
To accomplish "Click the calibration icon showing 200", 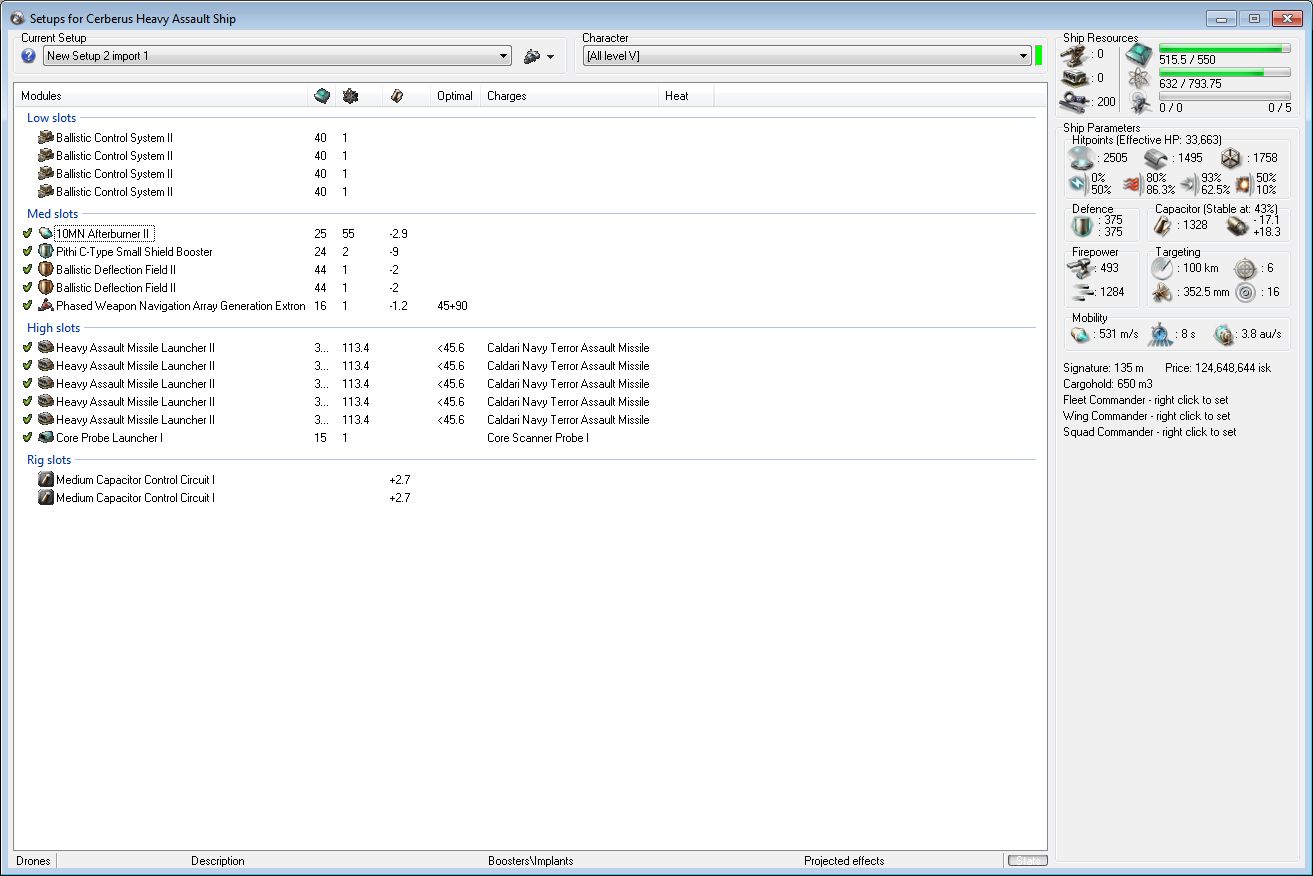I will point(1074,101).
